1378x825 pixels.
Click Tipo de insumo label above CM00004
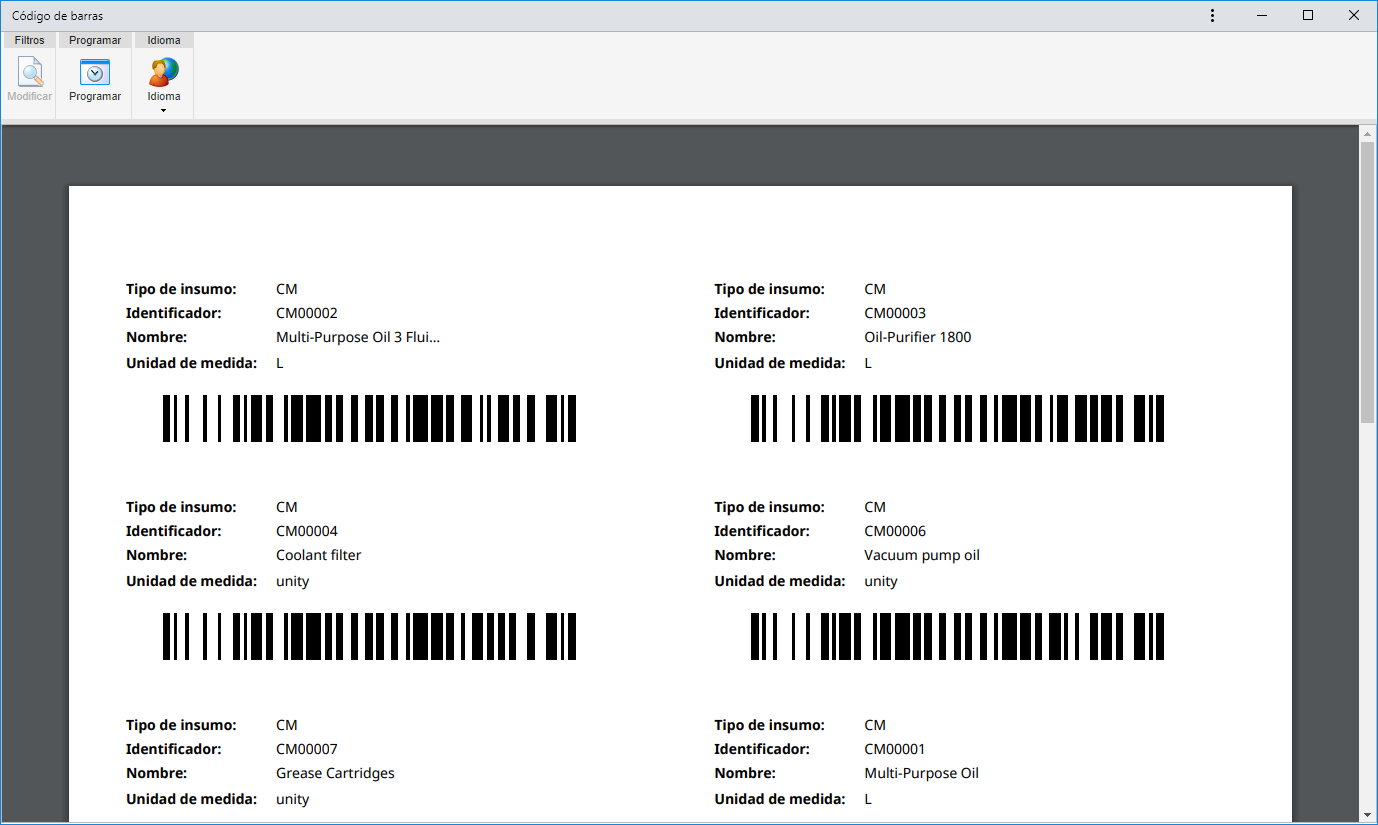(x=181, y=507)
